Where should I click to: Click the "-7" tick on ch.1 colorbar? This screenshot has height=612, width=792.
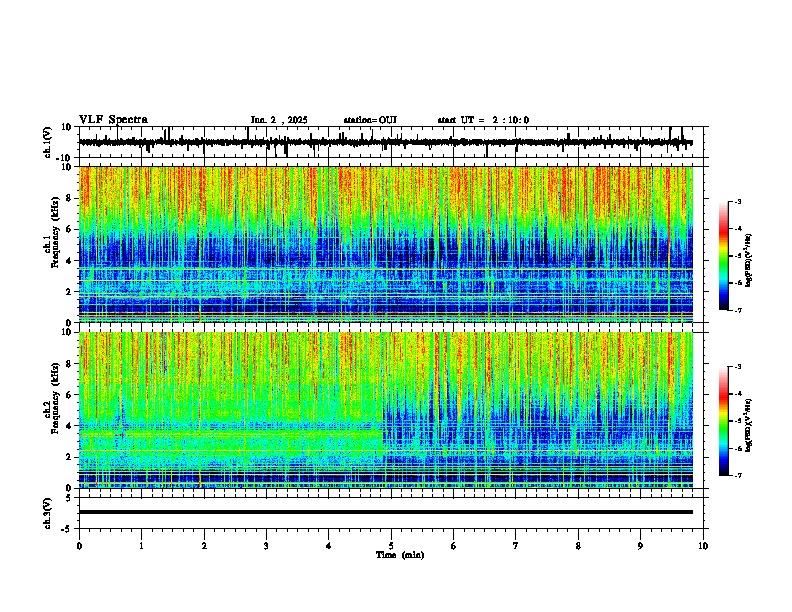pos(738,310)
